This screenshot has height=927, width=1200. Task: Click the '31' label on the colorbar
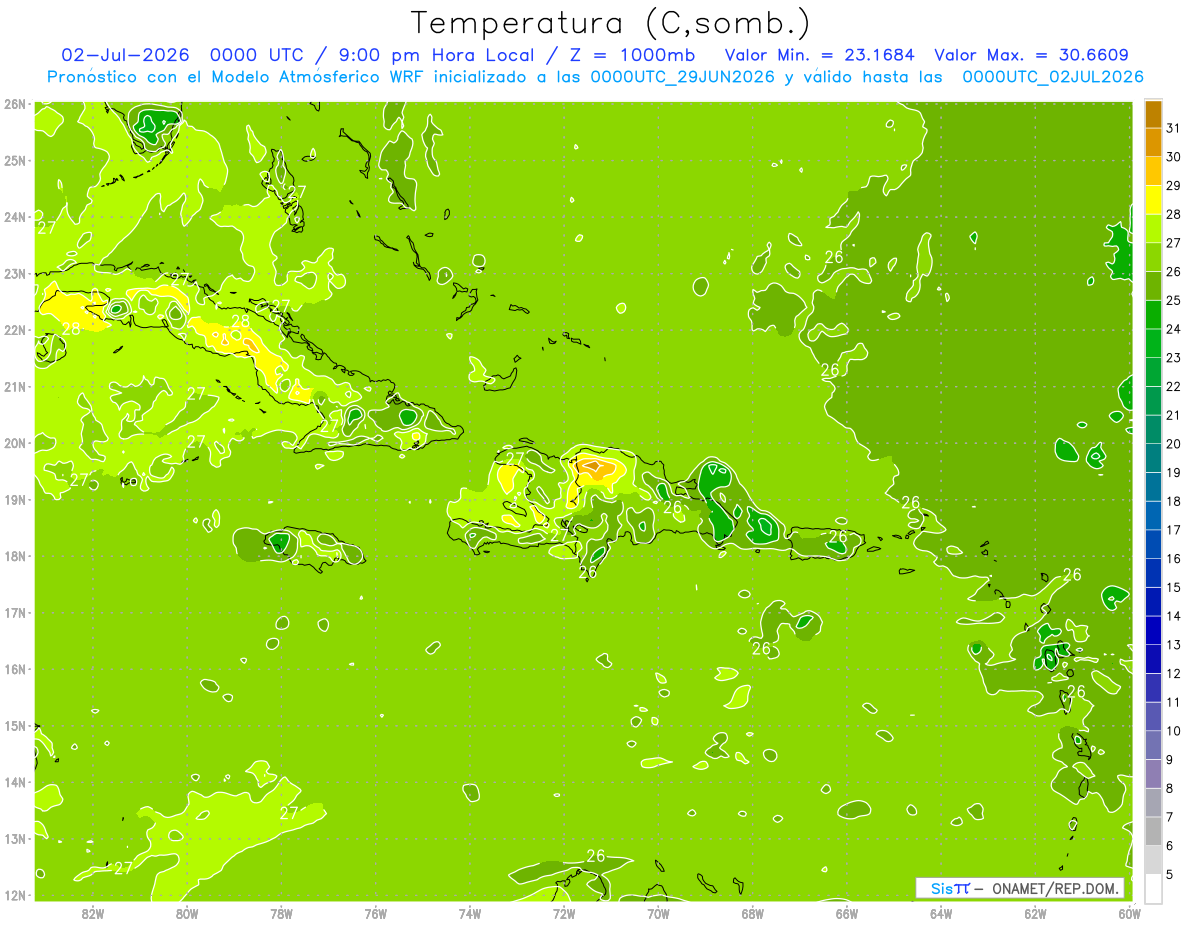click(x=1173, y=128)
